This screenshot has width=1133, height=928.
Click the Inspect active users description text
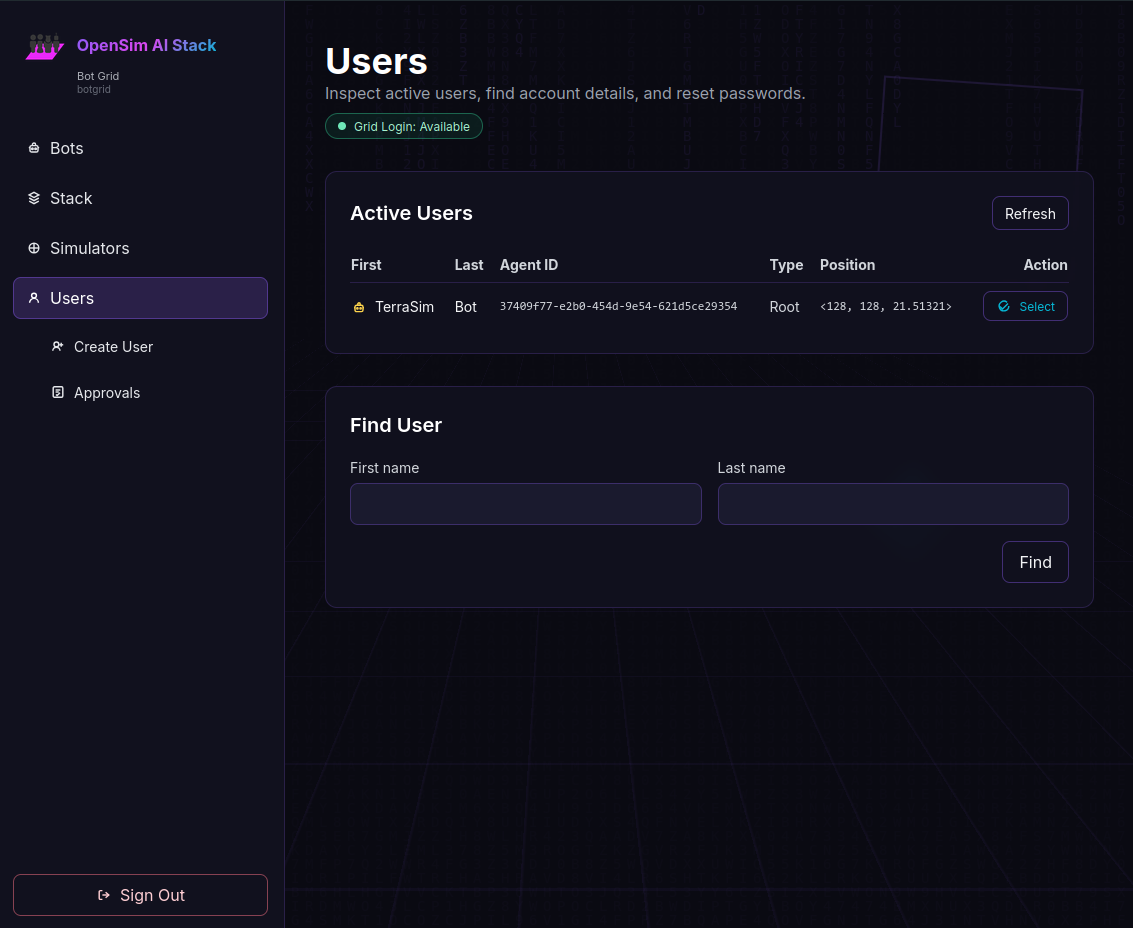(565, 93)
